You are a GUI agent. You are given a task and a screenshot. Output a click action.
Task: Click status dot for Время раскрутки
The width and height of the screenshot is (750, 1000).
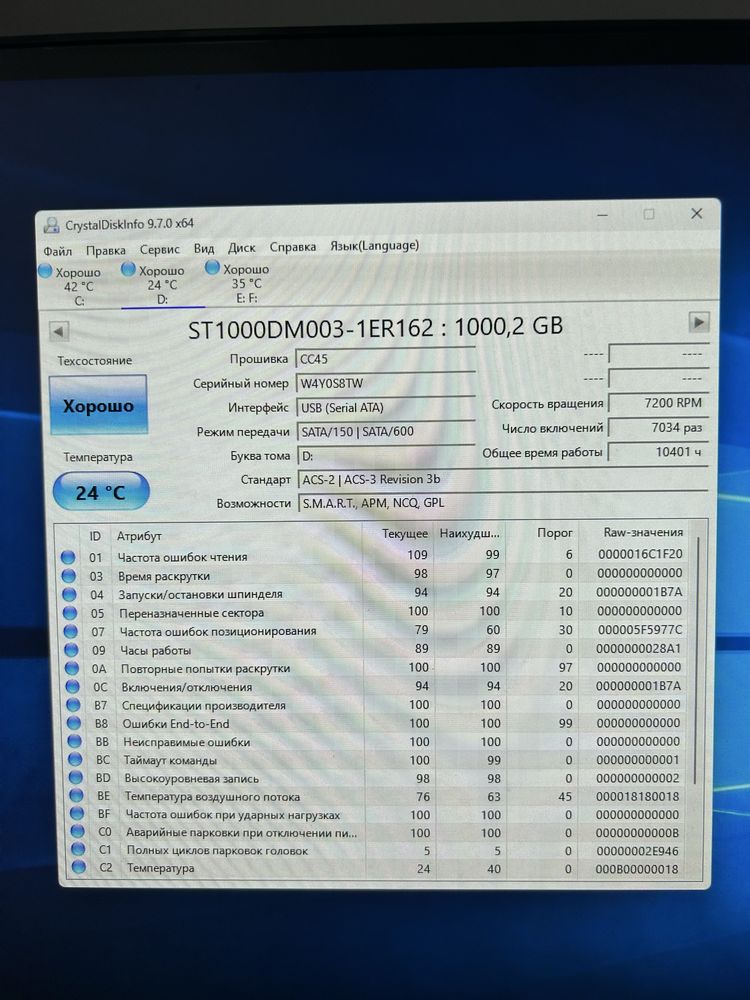pos(68,576)
